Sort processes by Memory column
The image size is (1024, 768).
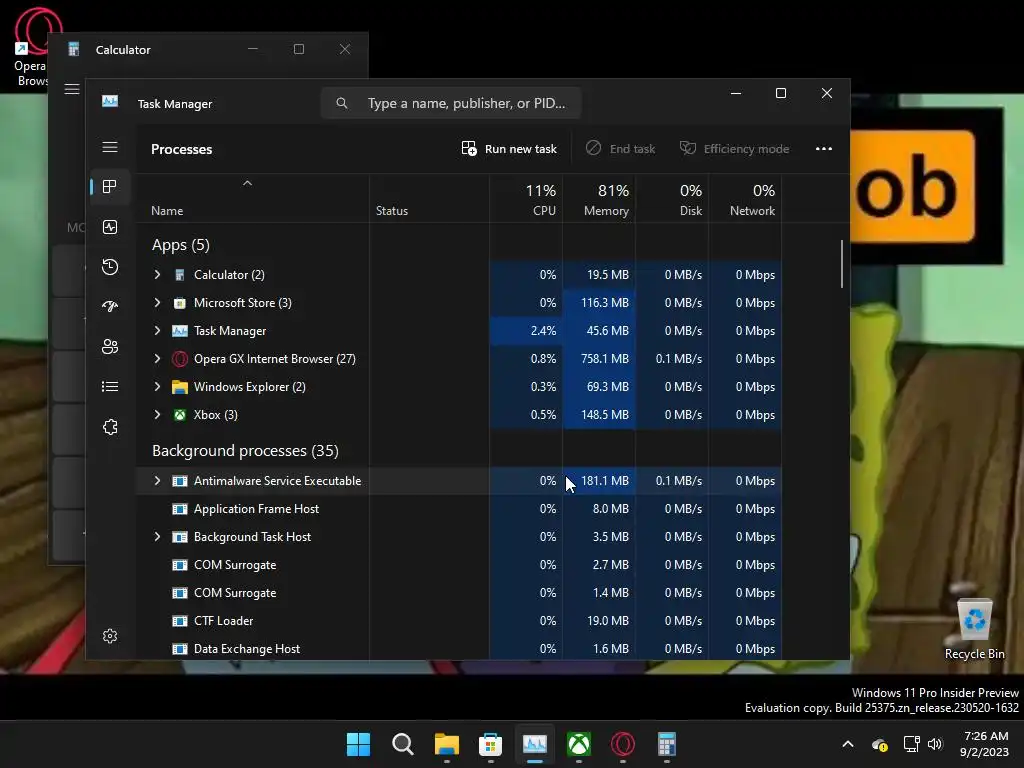tap(599, 199)
